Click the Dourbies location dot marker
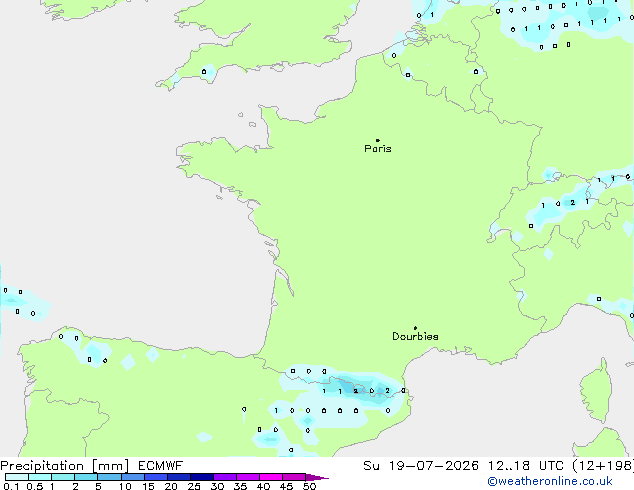This screenshot has height=490, width=634. [415, 328]
